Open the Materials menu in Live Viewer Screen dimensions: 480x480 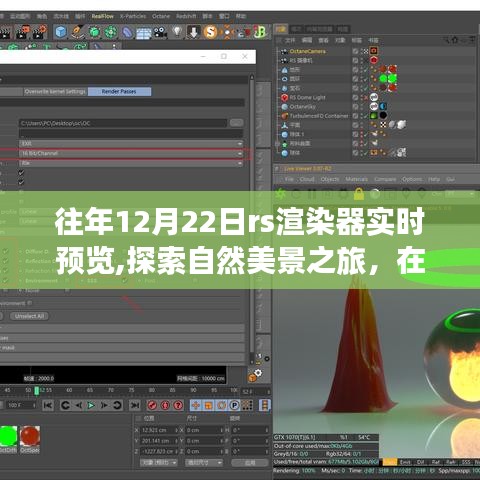point(357,179)
